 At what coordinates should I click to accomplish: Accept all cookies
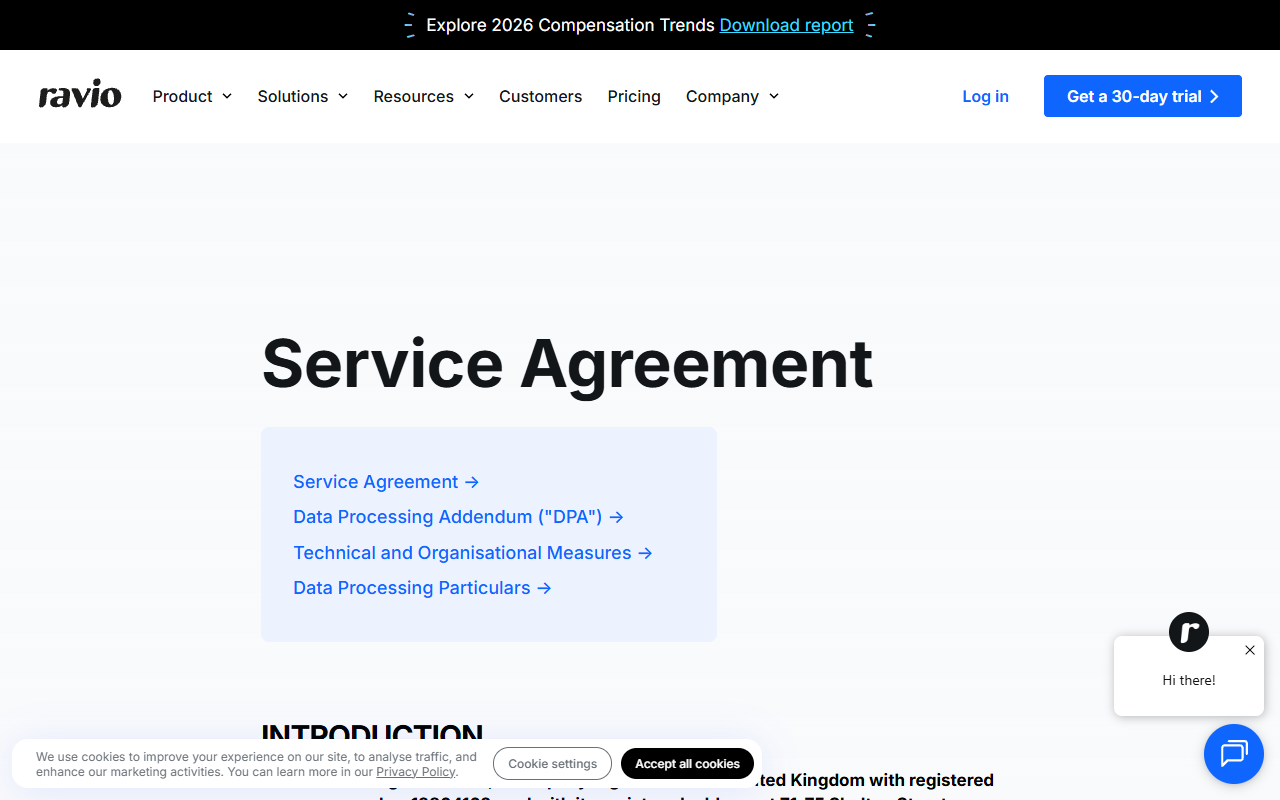tap(687, 764)
